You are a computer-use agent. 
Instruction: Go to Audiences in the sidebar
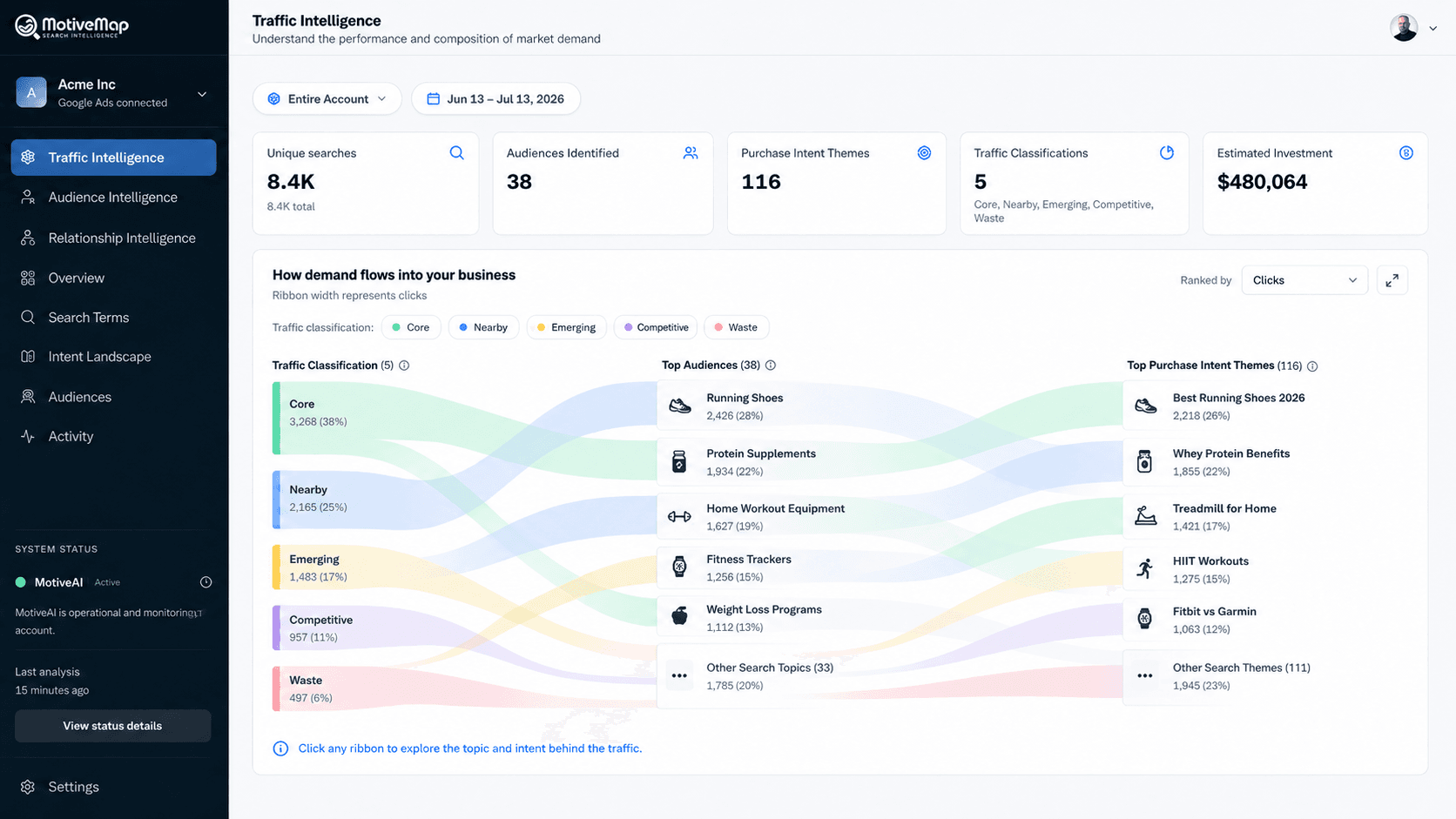click(113, 397)
